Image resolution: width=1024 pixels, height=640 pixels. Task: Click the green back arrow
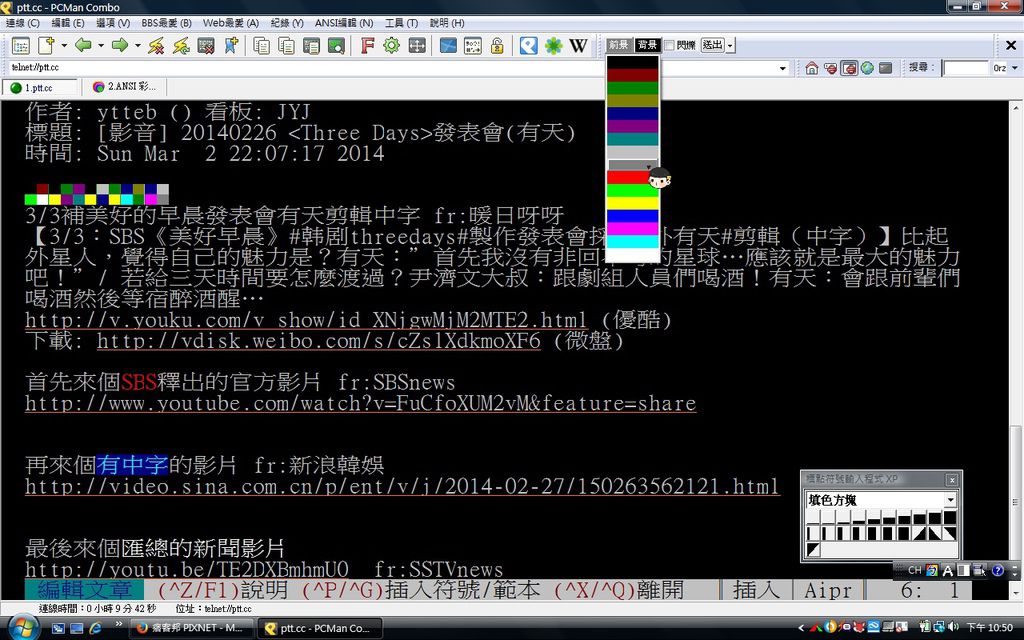coord(83,45)
